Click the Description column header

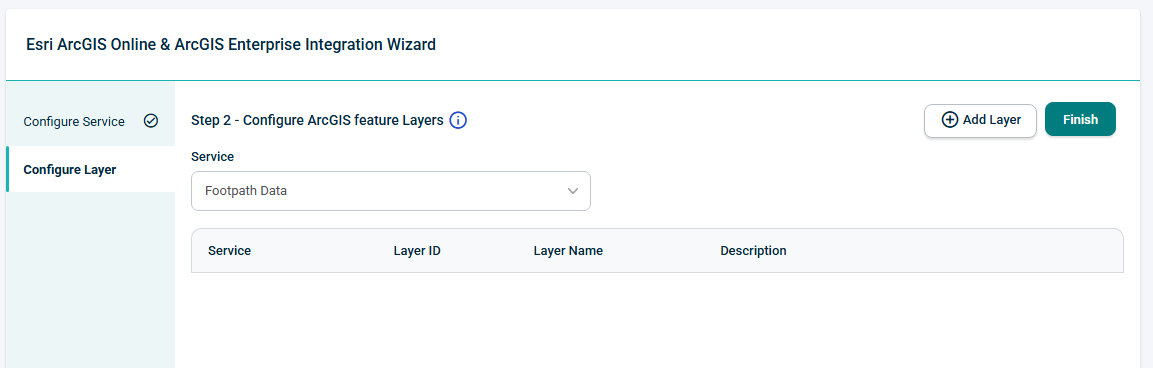pyautogui.click(x=753, y=251)
